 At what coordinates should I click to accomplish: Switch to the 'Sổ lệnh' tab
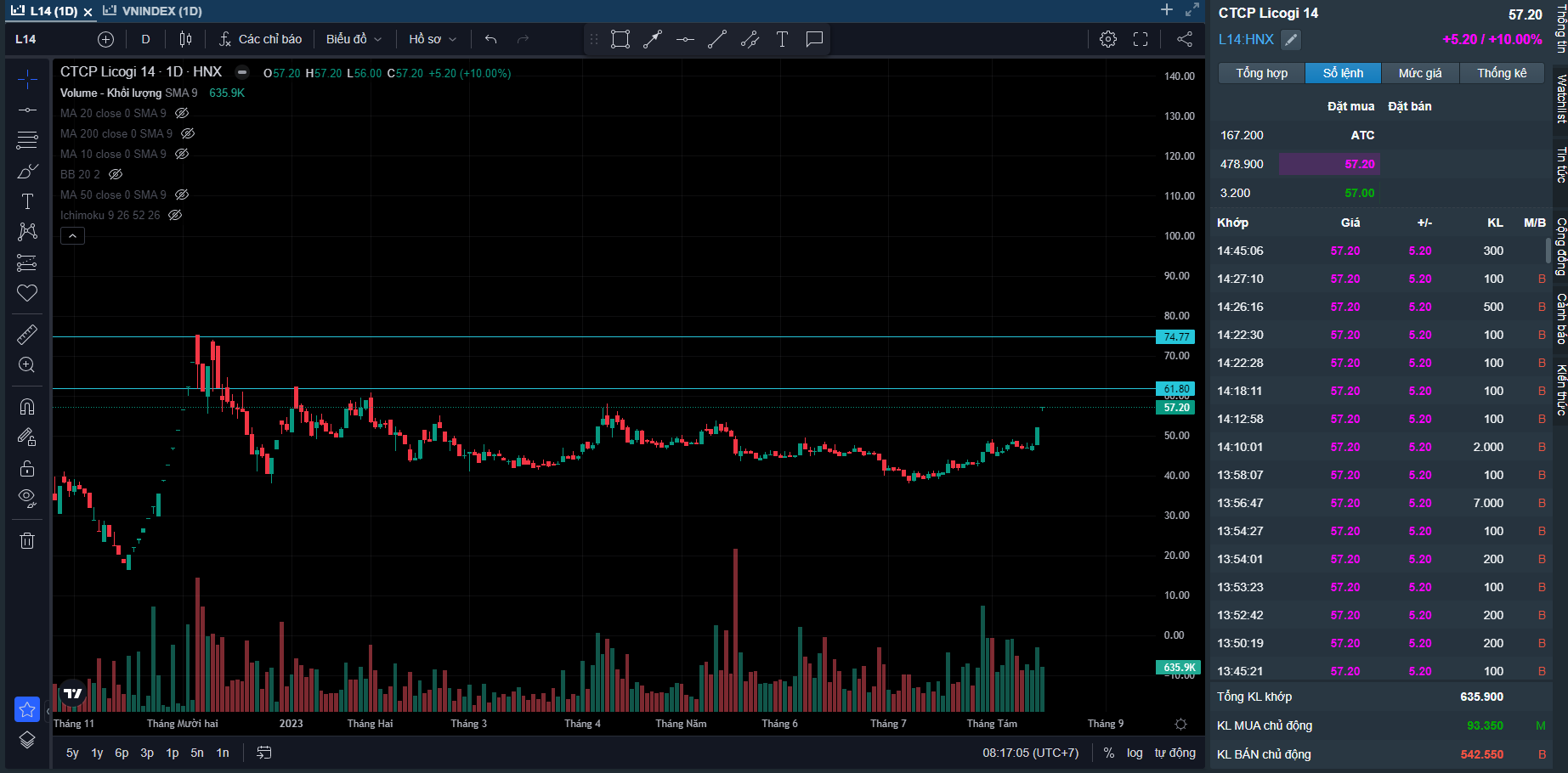1343,73
